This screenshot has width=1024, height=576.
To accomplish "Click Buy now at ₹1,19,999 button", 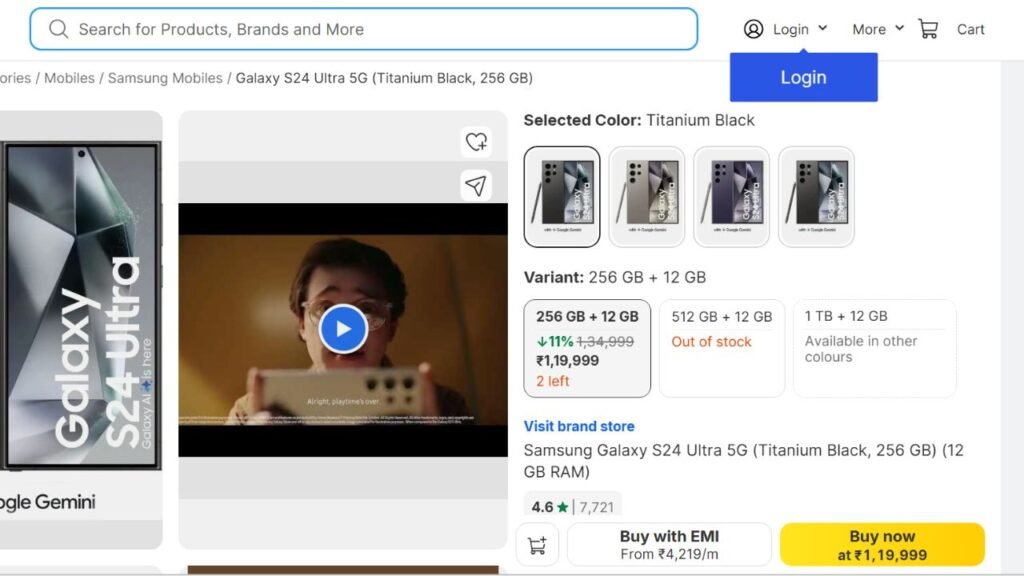I will [x=882, y=545].
